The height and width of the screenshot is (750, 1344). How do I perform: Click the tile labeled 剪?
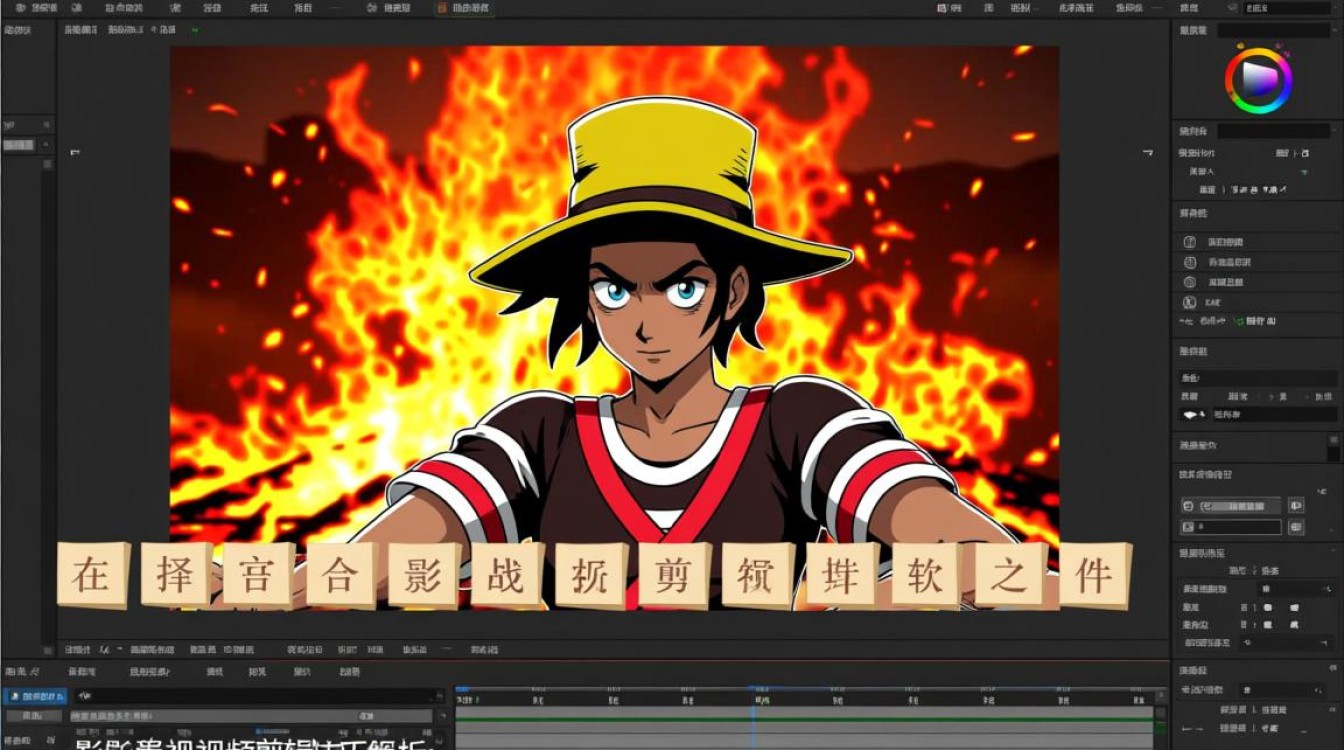(675, 575)
